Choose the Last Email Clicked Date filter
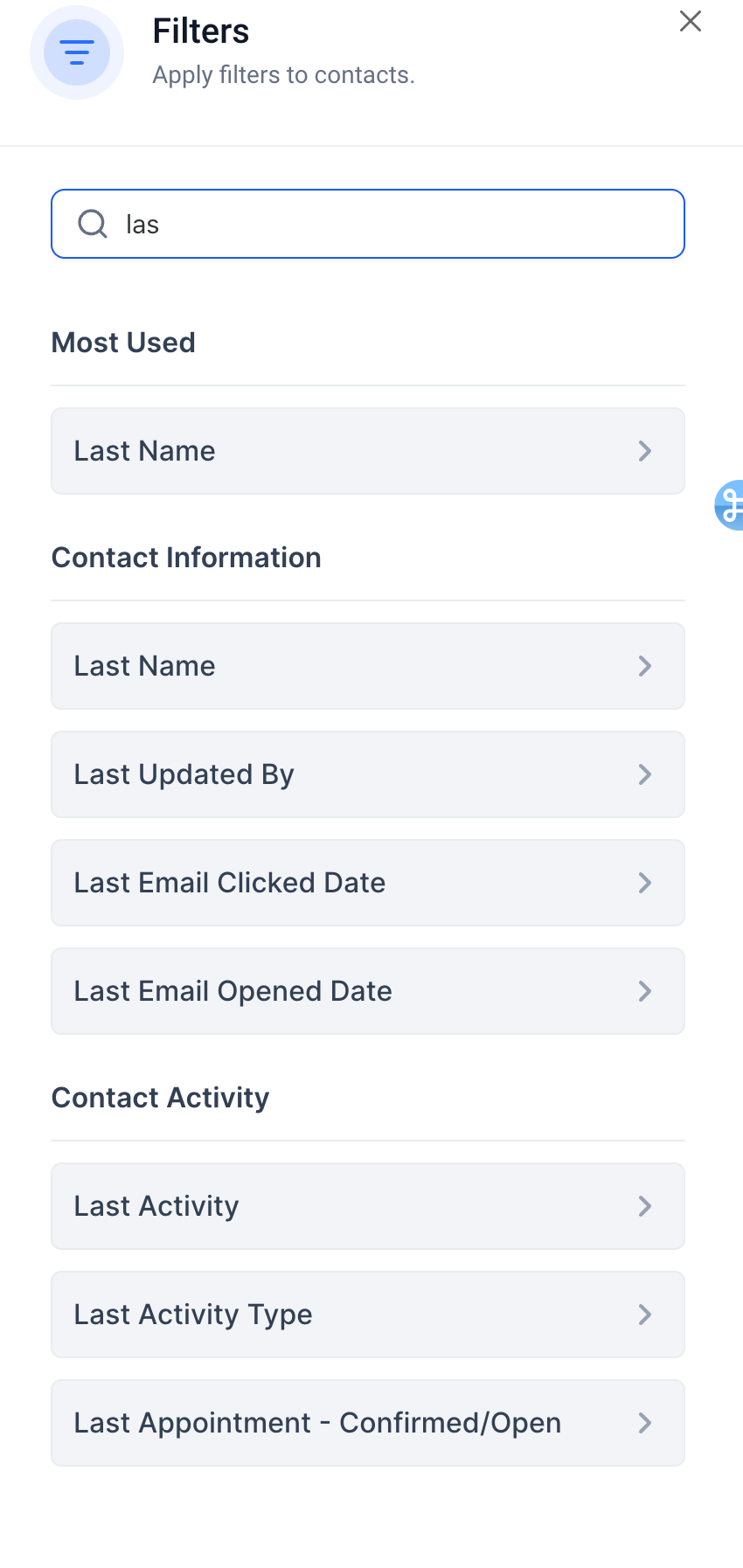 coord(350,883)
